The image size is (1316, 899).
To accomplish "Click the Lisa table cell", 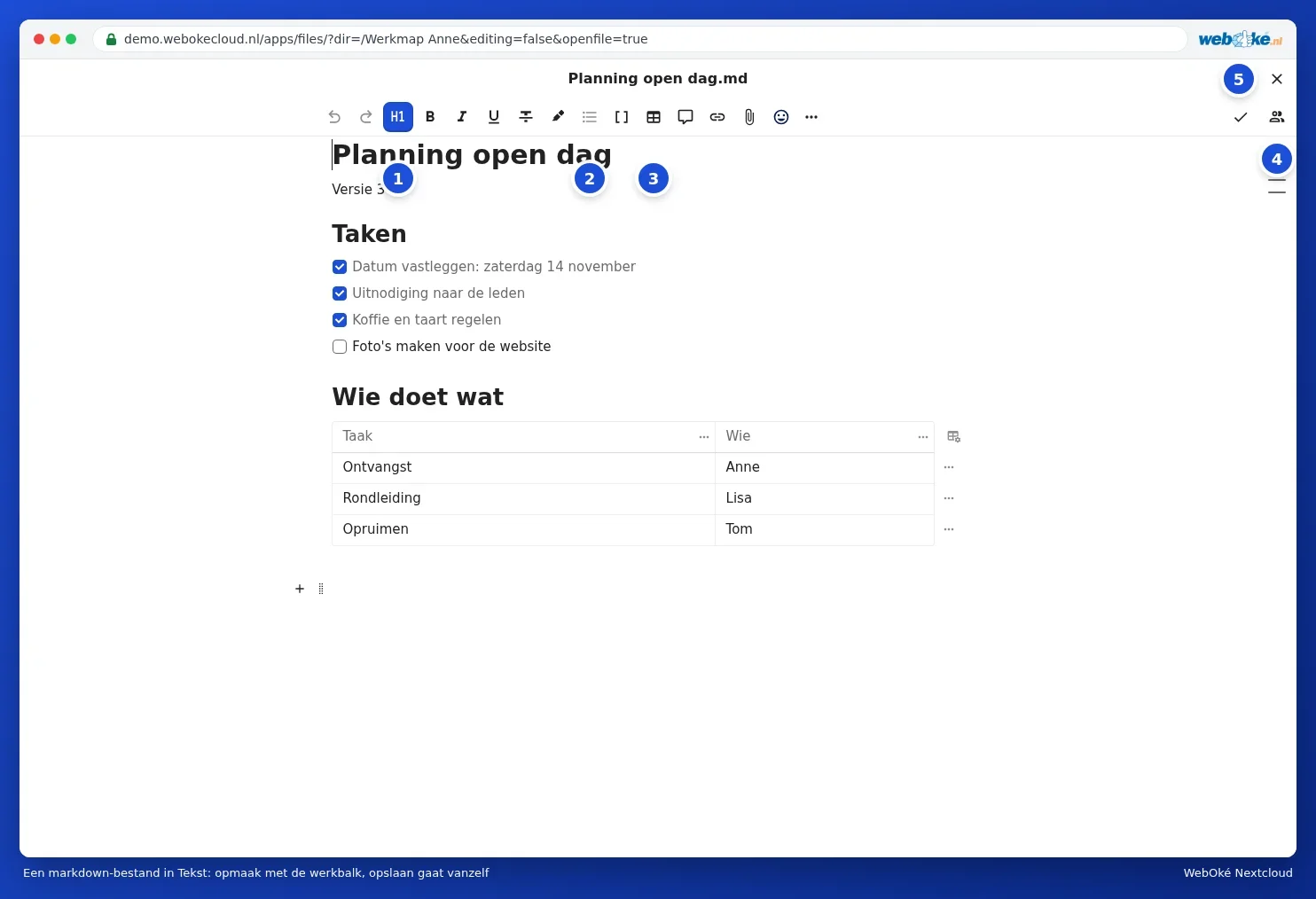I will 825,498.
